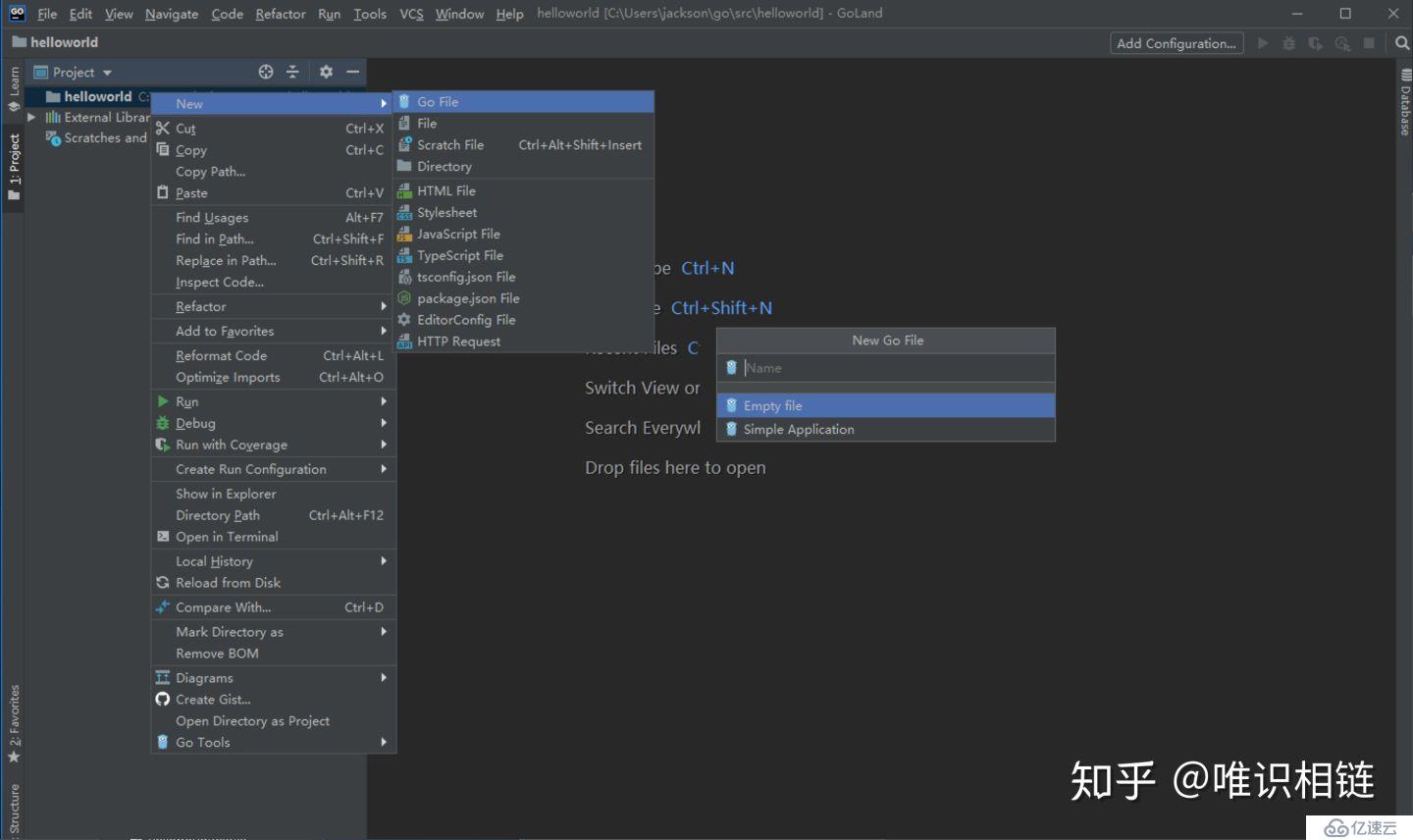Click the Reload from Disk refresh icon
The image size is (1413, 840).
pyautogui.click(x=163, y=583)
